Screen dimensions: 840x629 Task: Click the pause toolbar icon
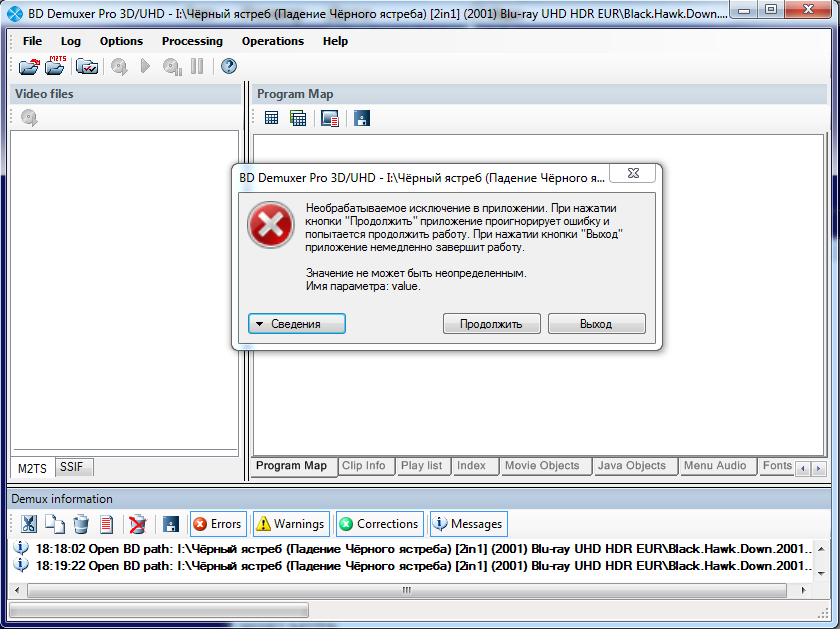tap(197, 66)
